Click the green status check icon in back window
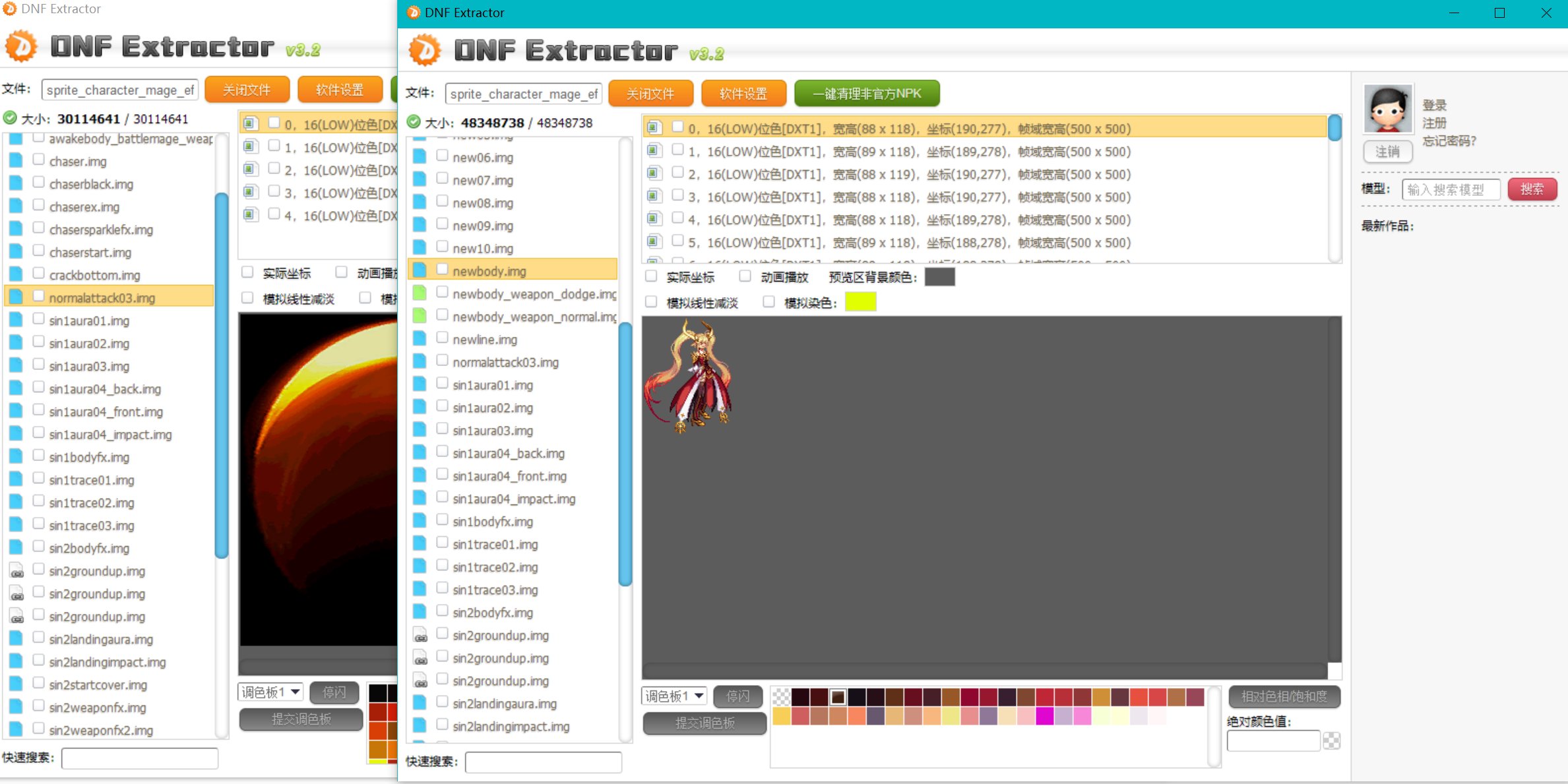This screenshot has width=1568, height=784. point(10,118)
